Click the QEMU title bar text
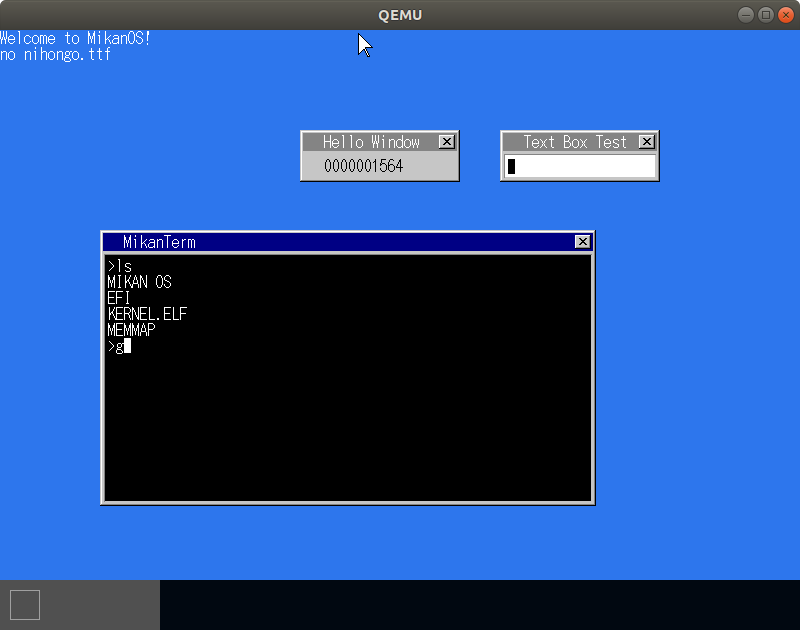Screen dimensions: 800x630 click(x=400, y=15)
